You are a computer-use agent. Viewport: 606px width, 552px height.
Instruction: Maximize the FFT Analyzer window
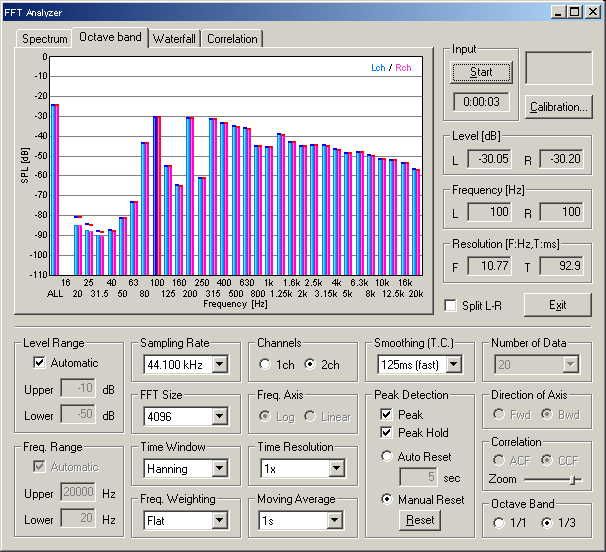(574, 12)
